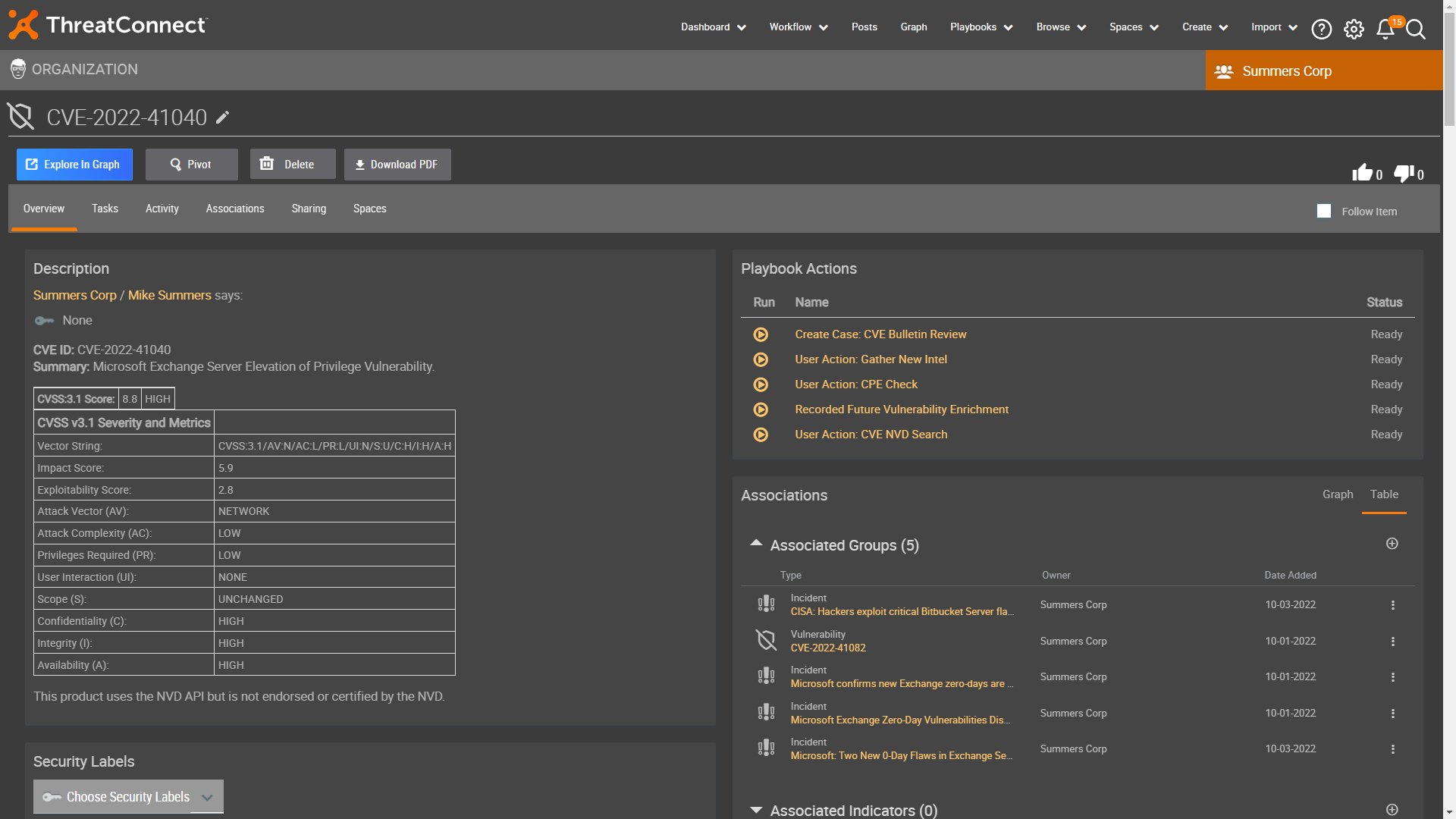Open options menu for CISA Hackers exploit incident
The width and height of the screenshot is (1456, 819).
tap(1393, 605)
